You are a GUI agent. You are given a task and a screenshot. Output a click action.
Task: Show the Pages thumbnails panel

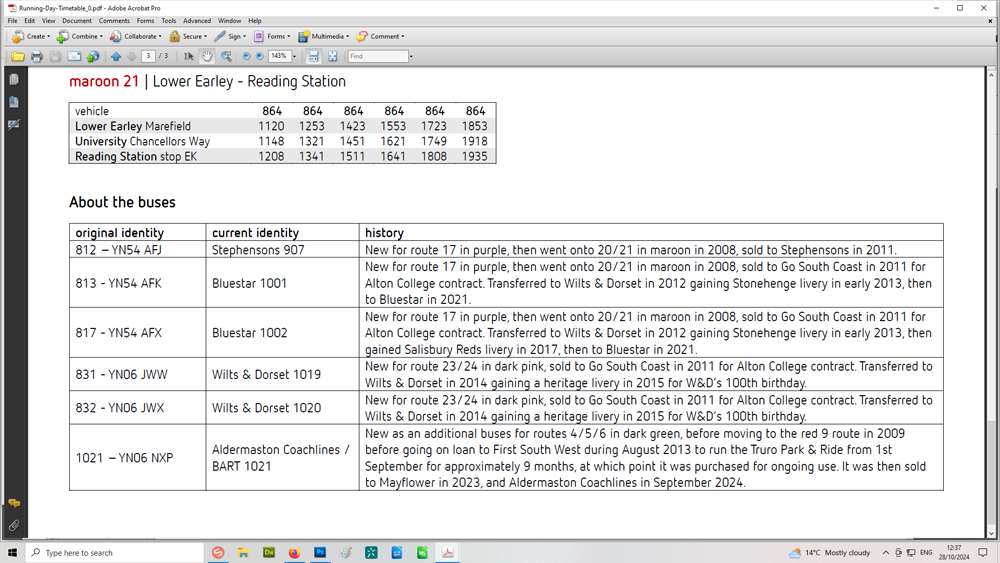14,79
